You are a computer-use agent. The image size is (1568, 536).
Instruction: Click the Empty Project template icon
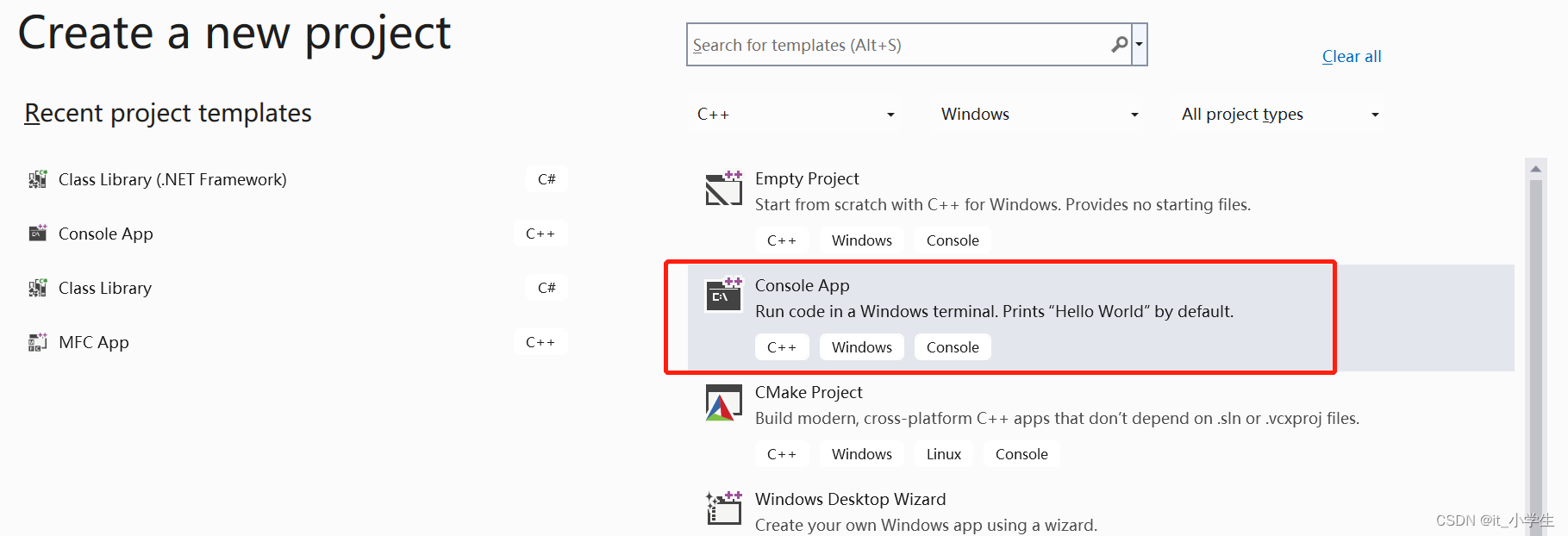[x=723, y=189]
